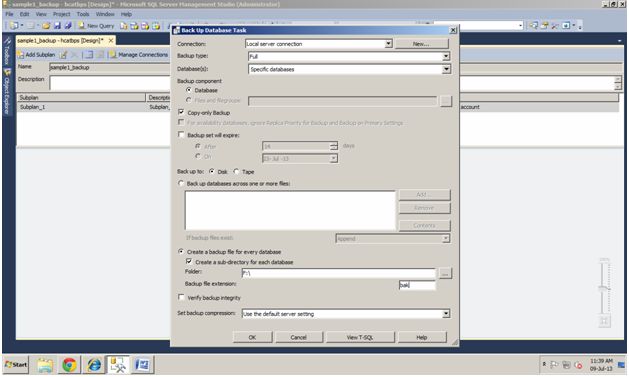Viewport: 629px width, 377px height.
Task: Select Create a backup file for every database
Action: [181, 251]
